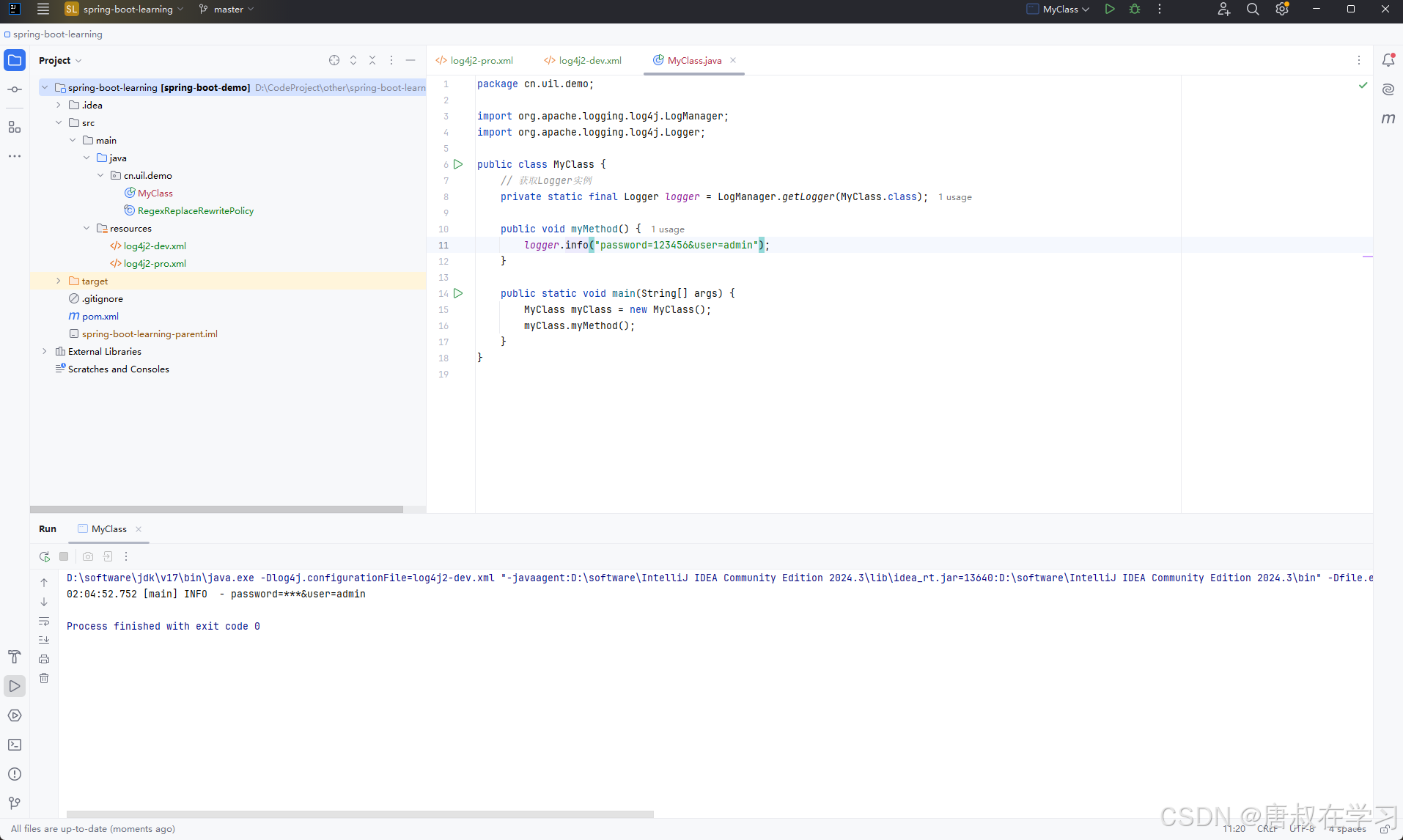1403x840 pixels.
Task: Open the Terminal tool window
Action: point(15,745)
